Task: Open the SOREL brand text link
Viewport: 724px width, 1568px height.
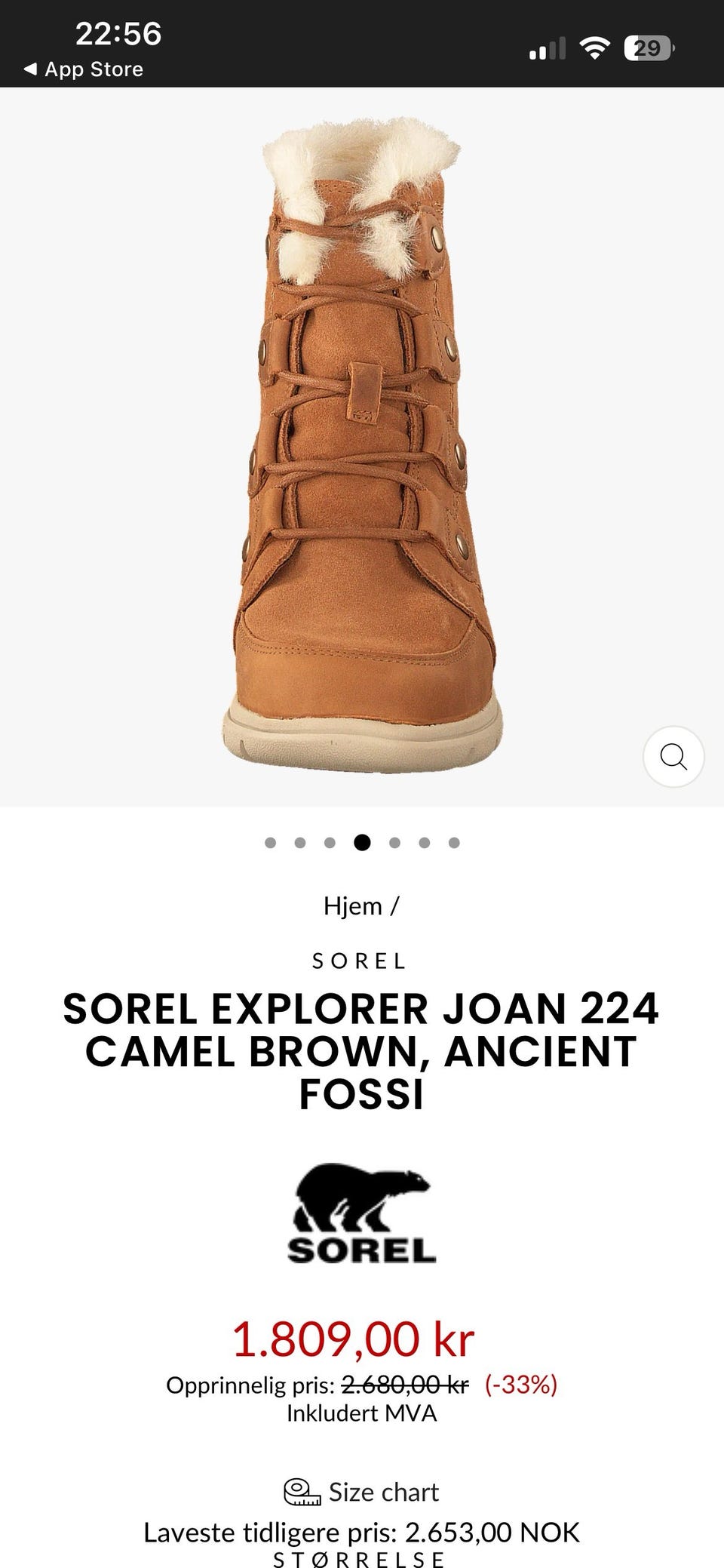Action: [360, 961]
